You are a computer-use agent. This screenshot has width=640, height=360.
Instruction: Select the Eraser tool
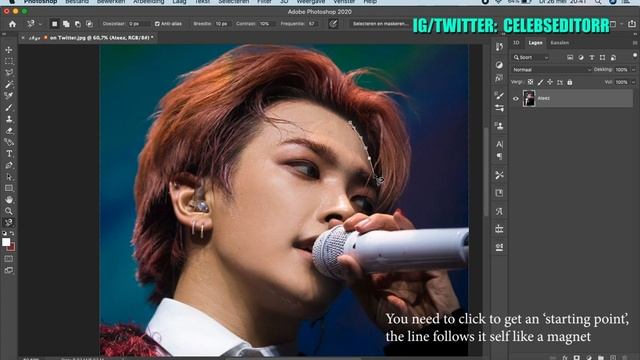pos(9,131)
